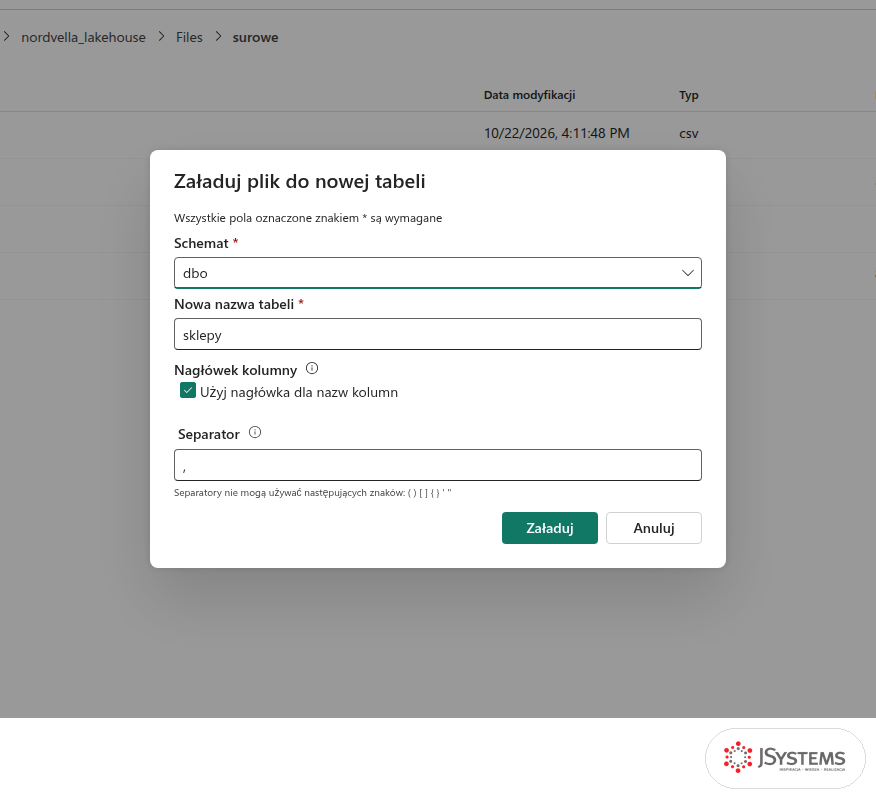The width and height of the screenshot is (876, 799).
Task: Click the dialog title Załaduj plik do nowej tabeli
Action: pyautogui.click(x=299, y=182)
